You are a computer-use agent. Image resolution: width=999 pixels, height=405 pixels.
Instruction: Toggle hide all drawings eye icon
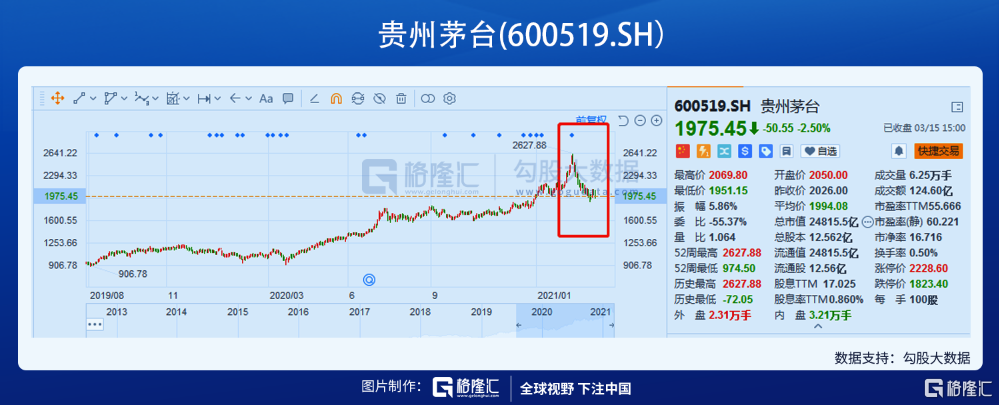(x=380, y=99)
